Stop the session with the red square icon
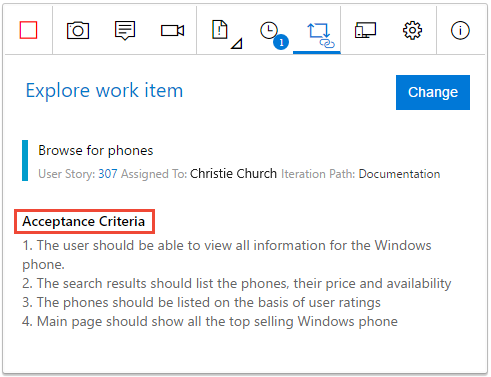The height and width of the screenshot is (377, 491). 28,30
